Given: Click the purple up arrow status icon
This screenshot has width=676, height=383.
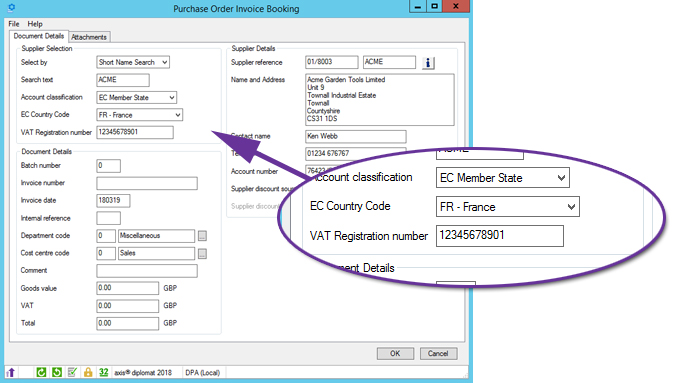Looking at the screenshot, I should tap(11, 372).
